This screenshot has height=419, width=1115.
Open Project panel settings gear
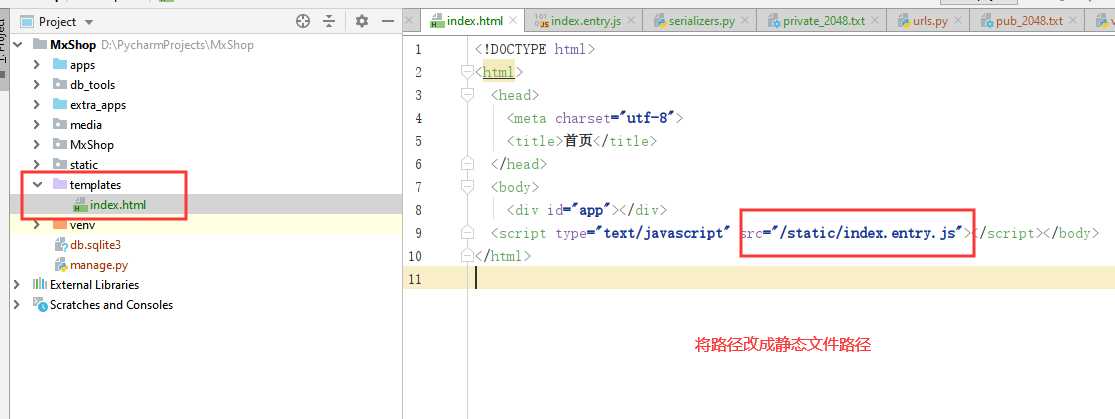point(362,21)
